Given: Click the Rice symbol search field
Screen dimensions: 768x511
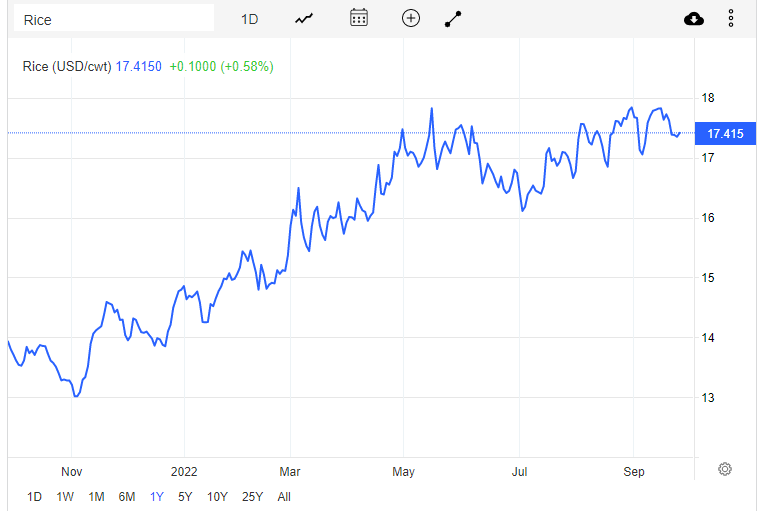Looking at the screenshot, I should (114, 19).
